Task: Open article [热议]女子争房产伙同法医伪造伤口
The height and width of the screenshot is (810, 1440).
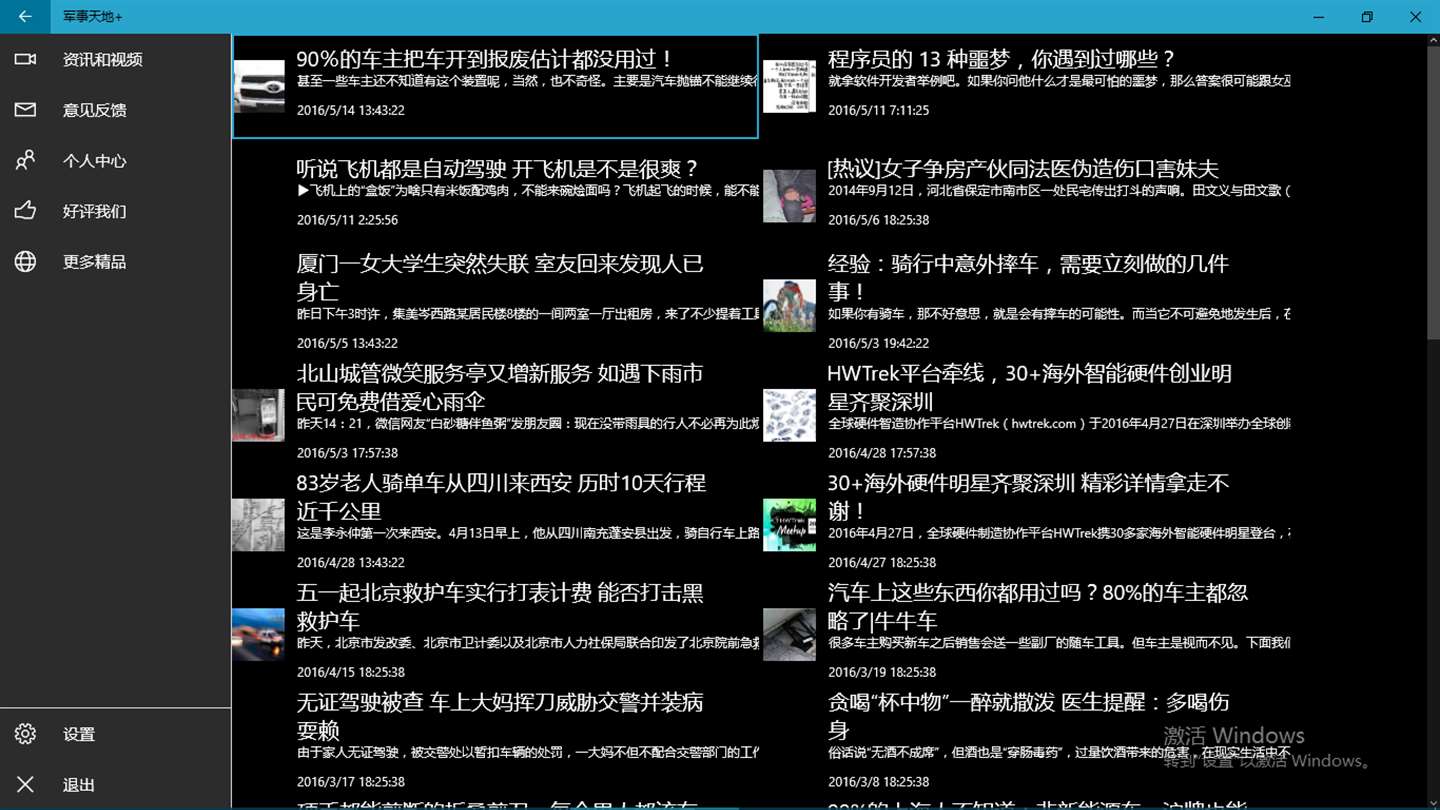Action: [x=1026, y=196]
